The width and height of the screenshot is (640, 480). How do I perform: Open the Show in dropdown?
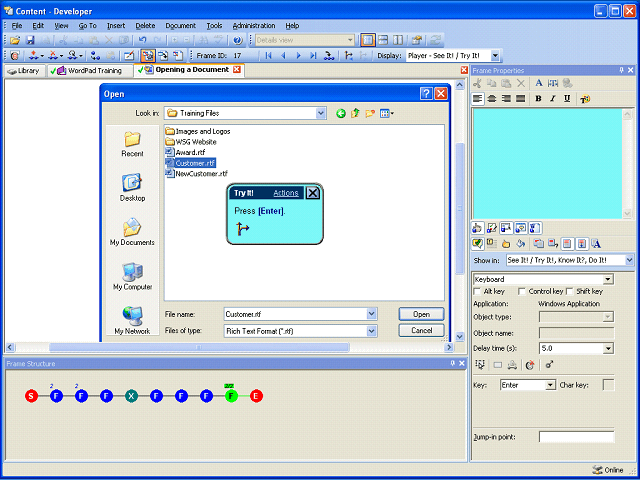tap(629, 260)
